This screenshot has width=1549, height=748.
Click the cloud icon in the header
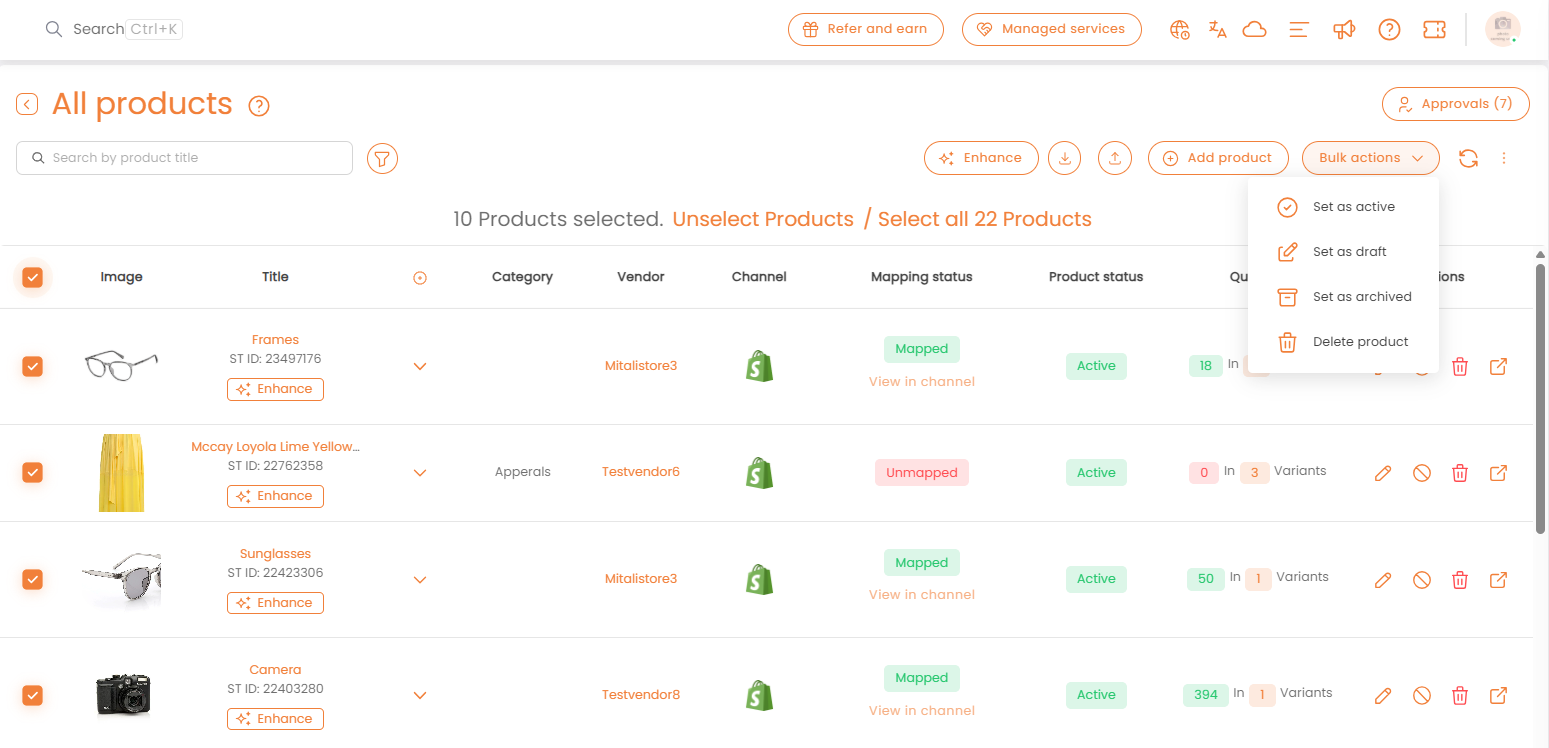point(1254,29)
